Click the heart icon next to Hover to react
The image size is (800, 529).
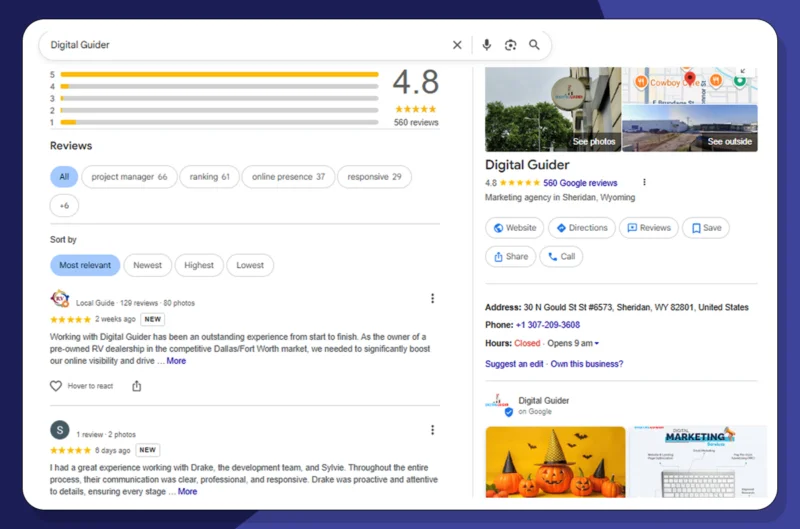click(56, 386)
